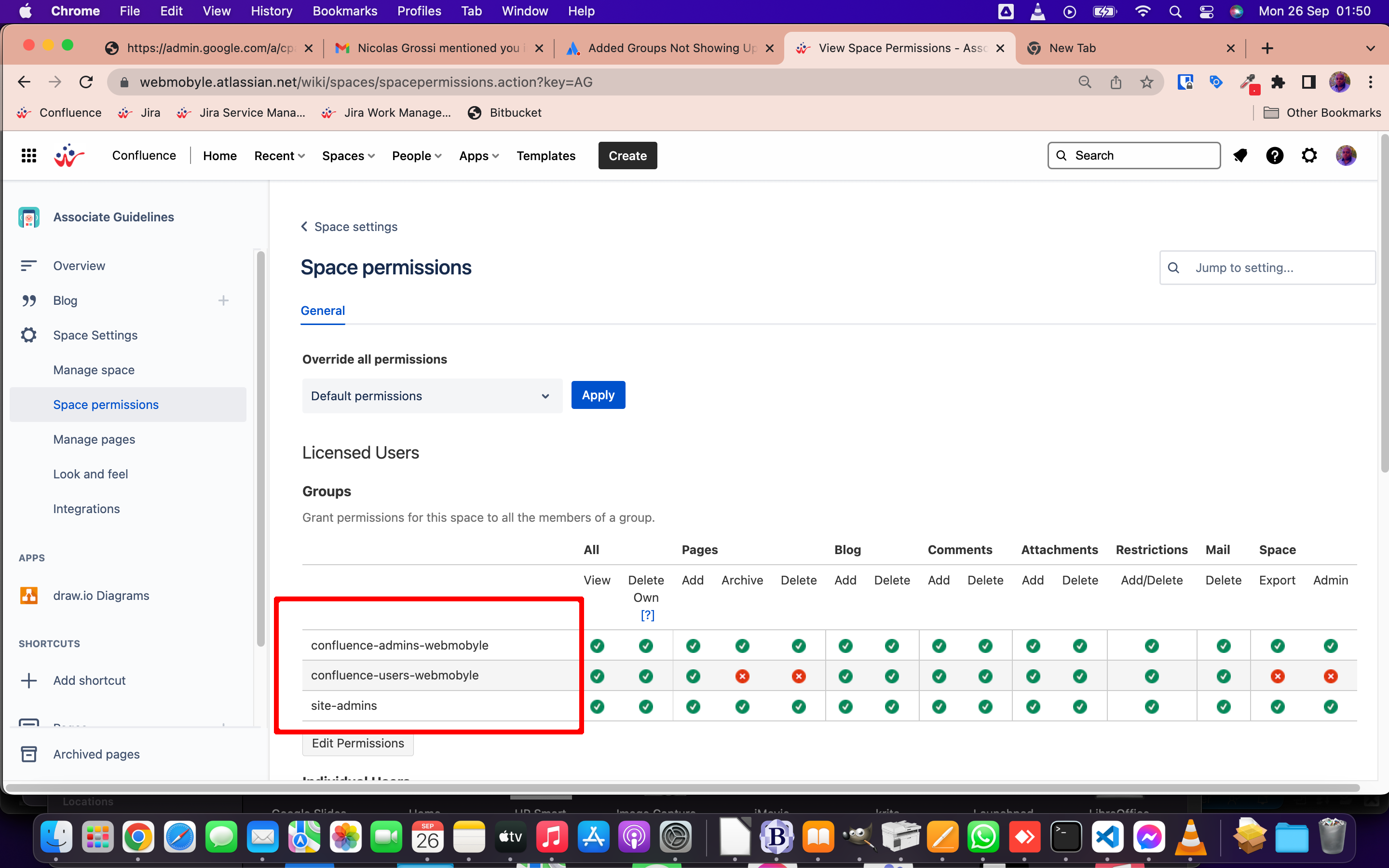Toggle Delete Own permission for confluence-admins-webmobyle
This screenshot has height=868, width=1389.
646,645
